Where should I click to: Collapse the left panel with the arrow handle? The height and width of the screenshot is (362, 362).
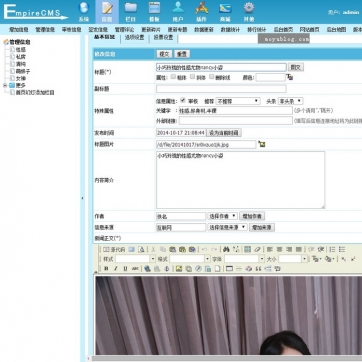[x=83, y=198]
